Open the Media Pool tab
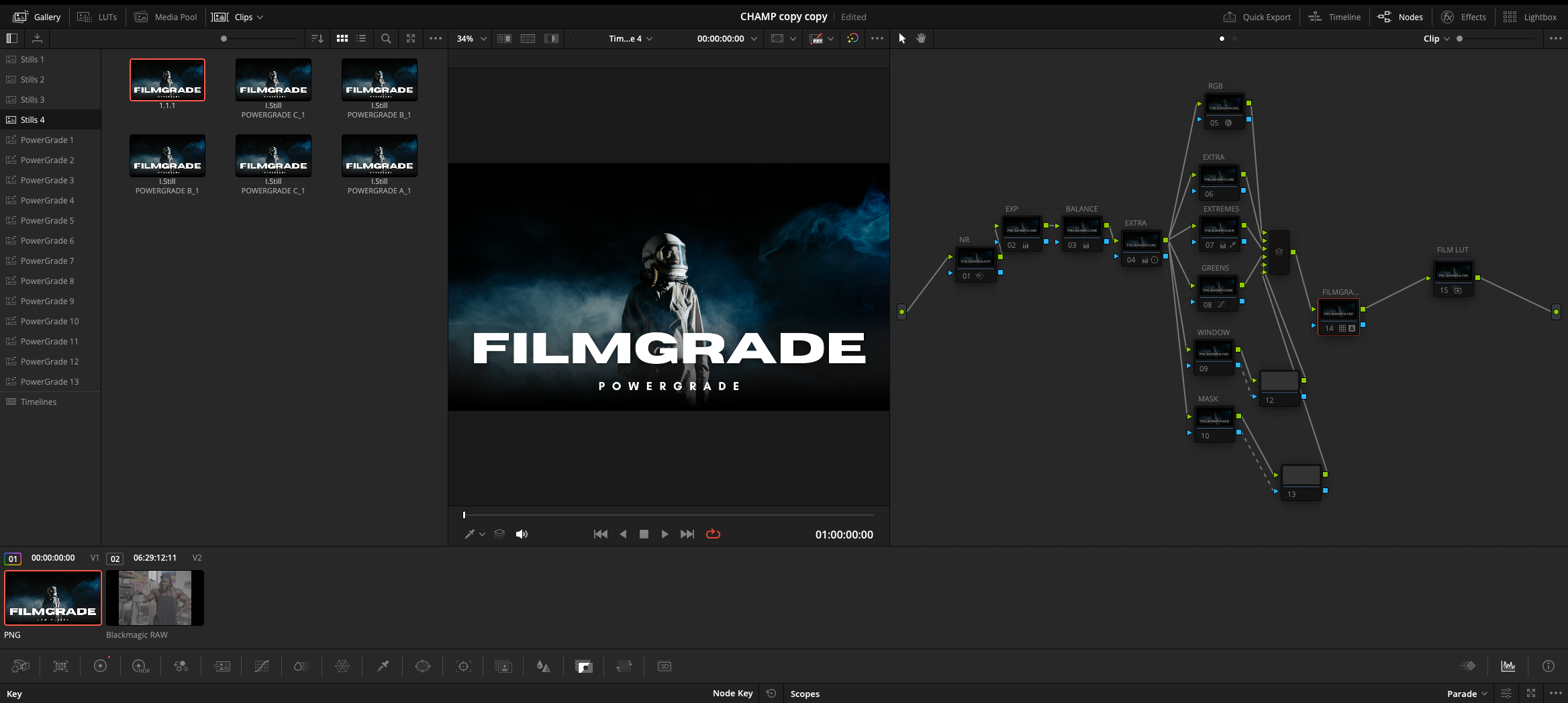The width and height of the screenshot is (1568, 703). [165, 17]
